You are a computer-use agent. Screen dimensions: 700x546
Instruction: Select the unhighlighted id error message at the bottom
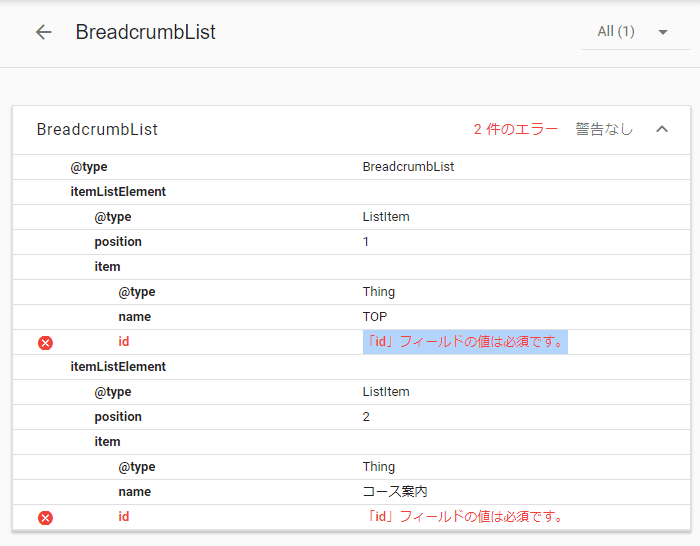point(464,517)
